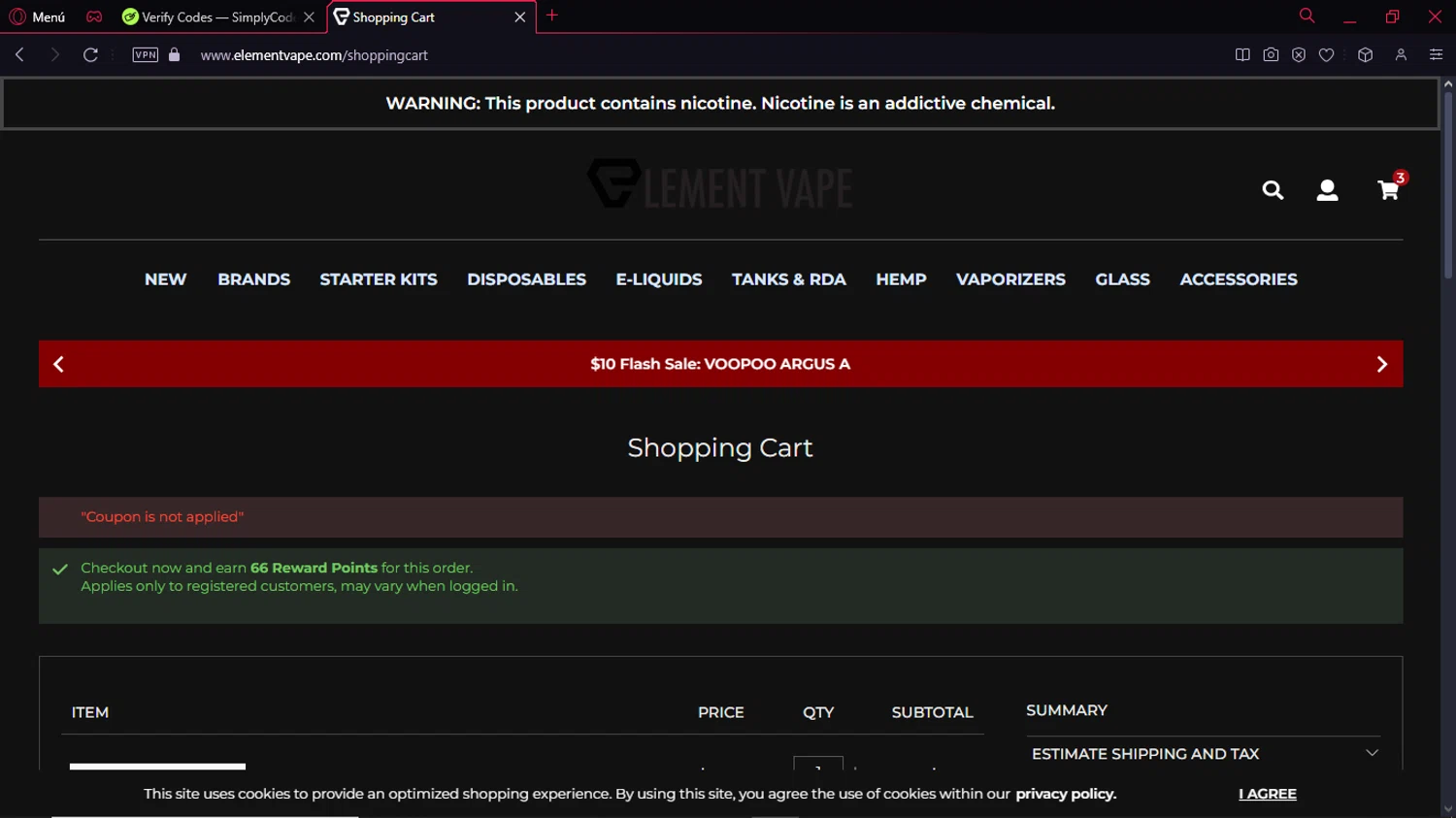This screenshot has height=818, width=1456.
Task: Open the TANKS & RDA menu
Action: click(788, 279)
